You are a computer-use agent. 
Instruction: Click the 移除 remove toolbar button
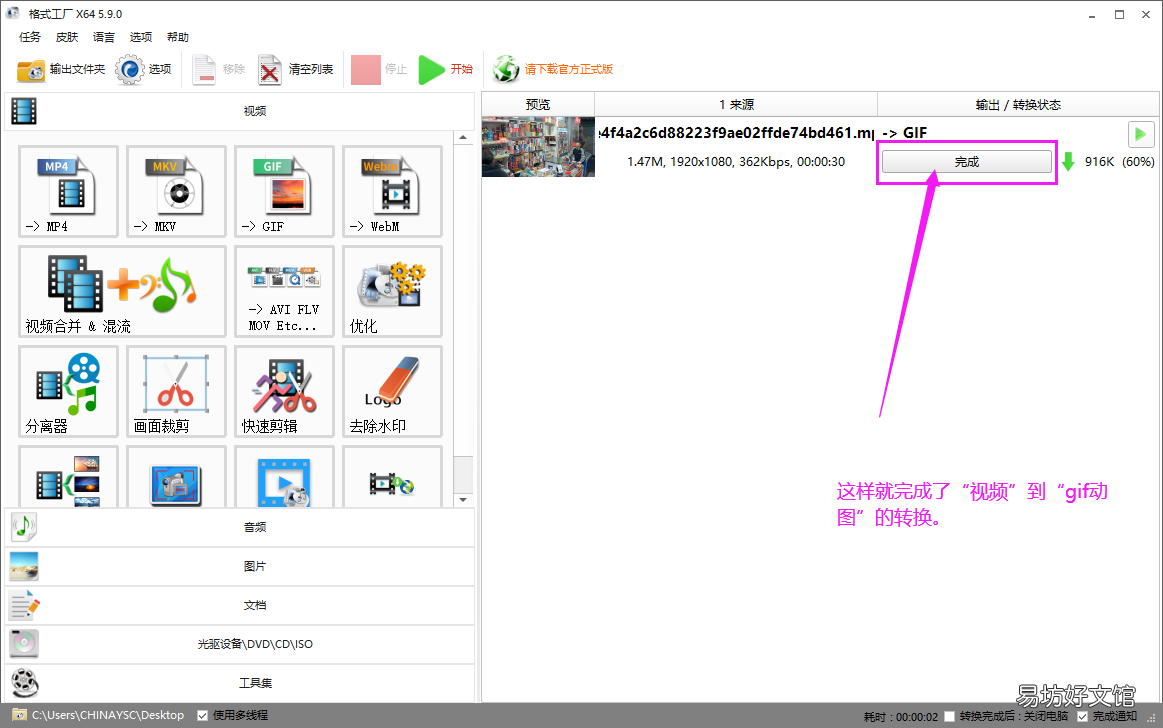[x=218, y=70]
